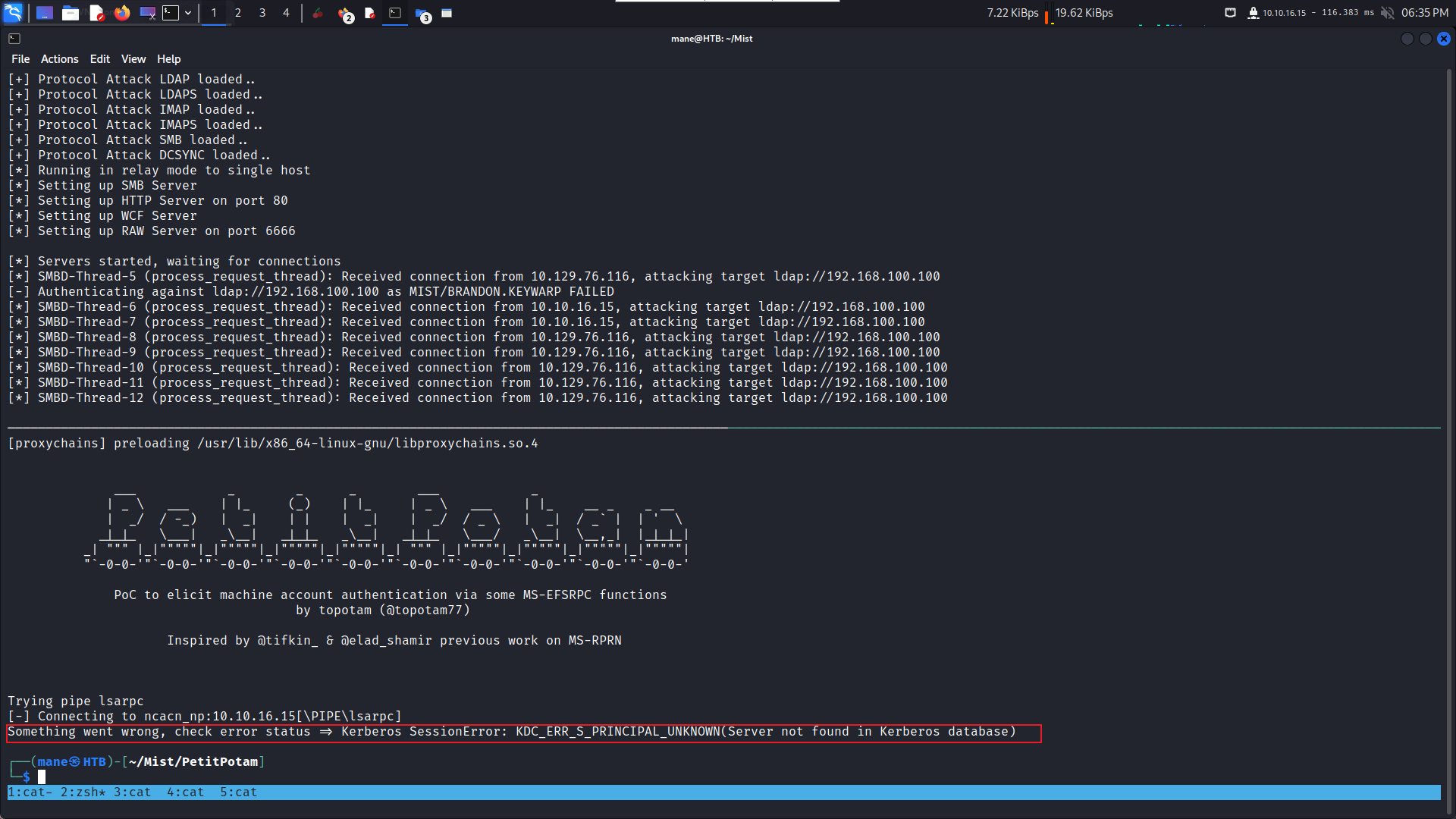Click the terminal vertical scrollbar
The width and height of the screenshot is (1456, 819).
tap(1448, 440)
